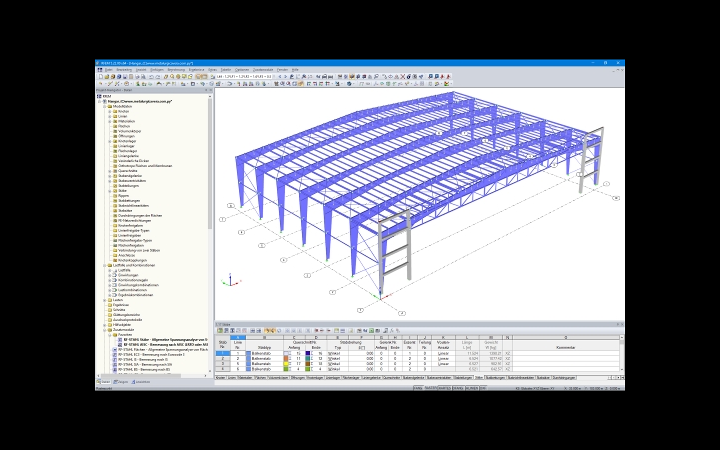Click application icon left of Datei menu

[x=100, y=70]
